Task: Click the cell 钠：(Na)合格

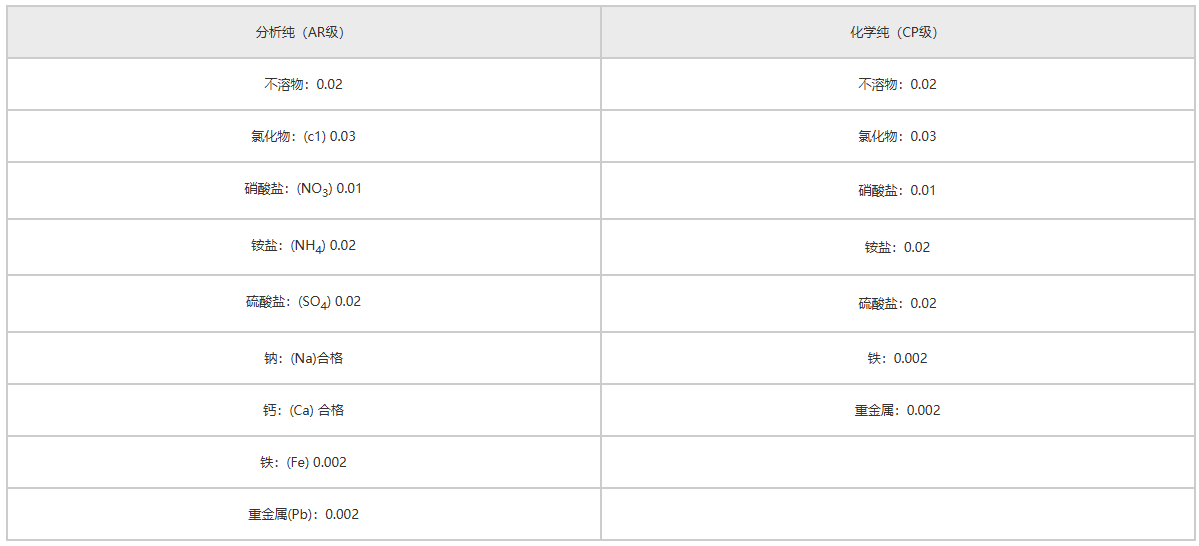Action: coord(304,358)
